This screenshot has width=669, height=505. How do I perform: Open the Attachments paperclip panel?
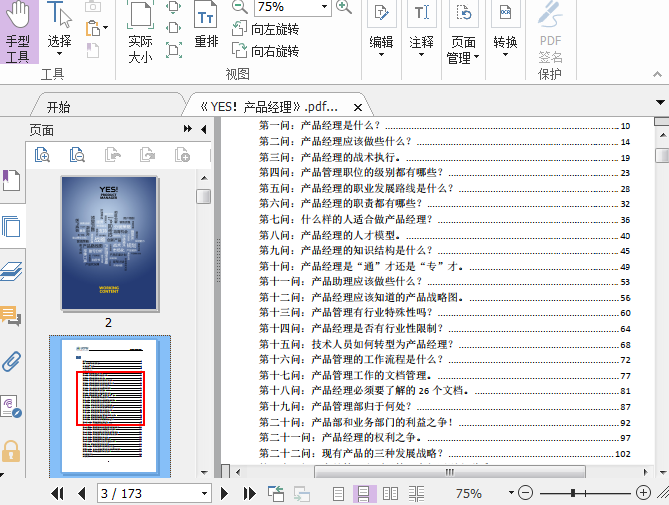pyautogui.click(x=11, y=362)
